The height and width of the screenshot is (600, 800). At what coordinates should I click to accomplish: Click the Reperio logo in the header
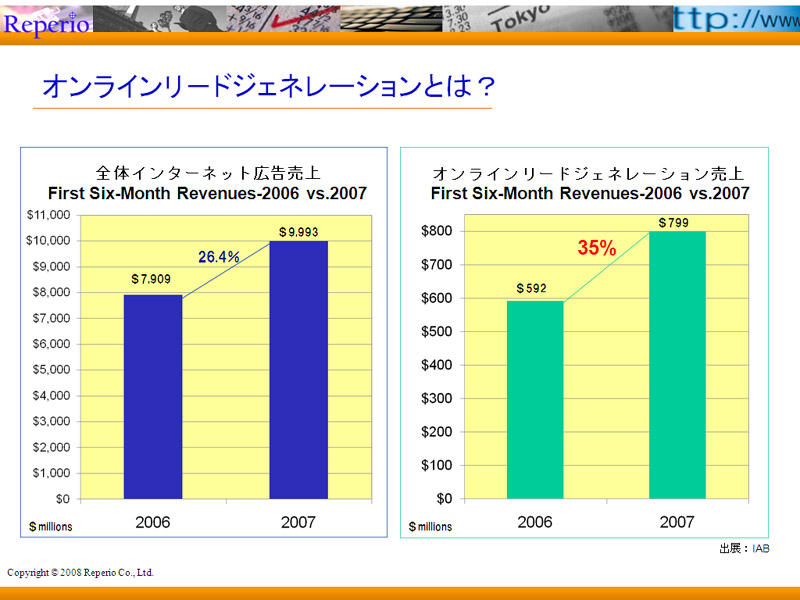[47, 21]
